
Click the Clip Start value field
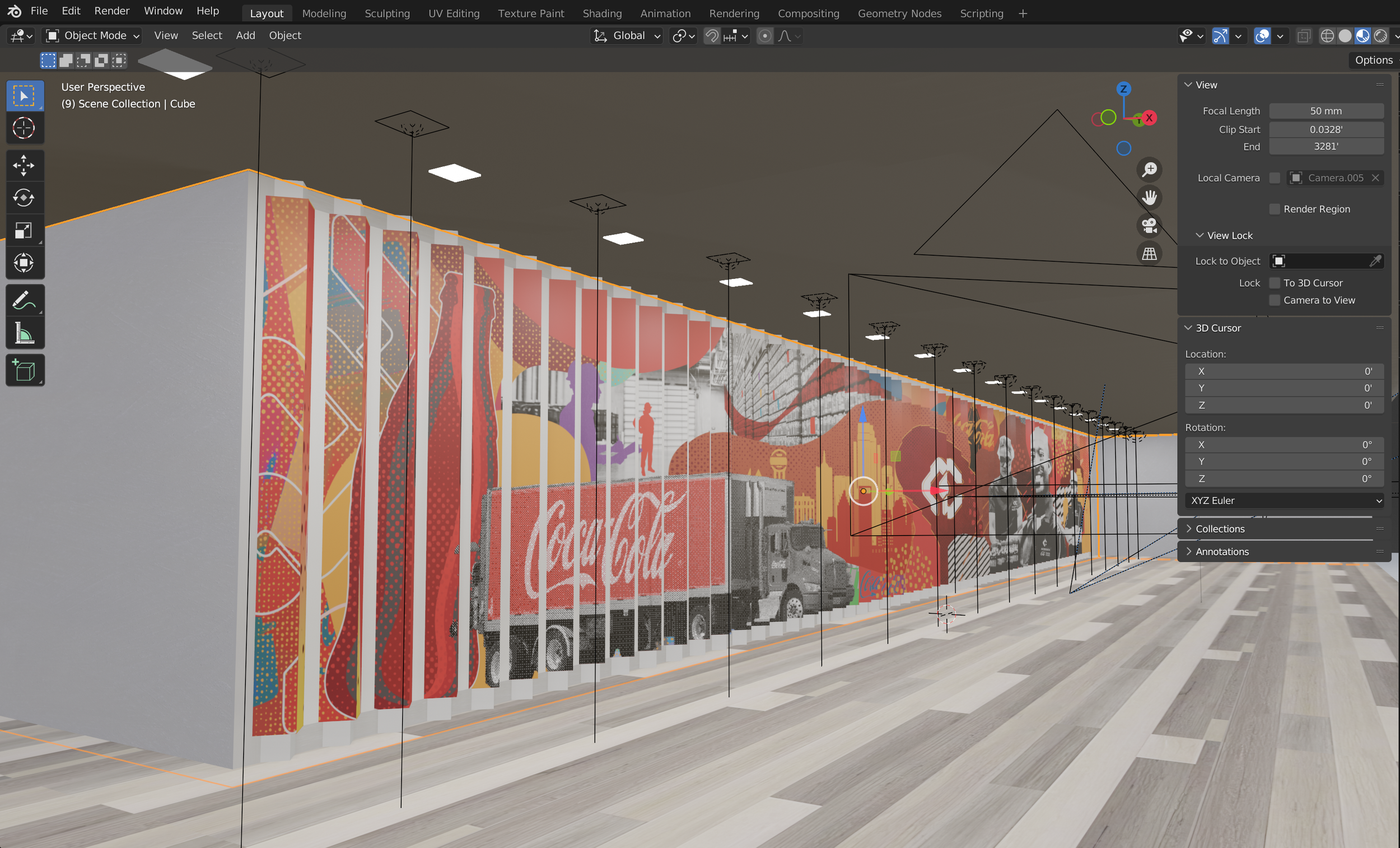point(1326,129)
